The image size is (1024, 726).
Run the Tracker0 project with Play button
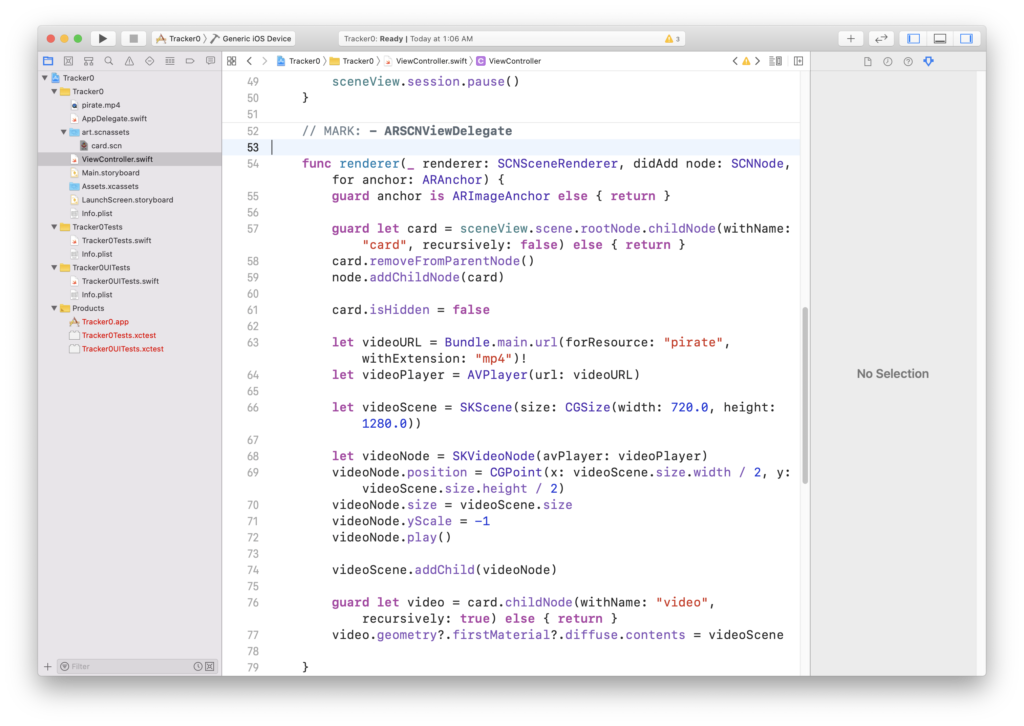click(103, 38)
